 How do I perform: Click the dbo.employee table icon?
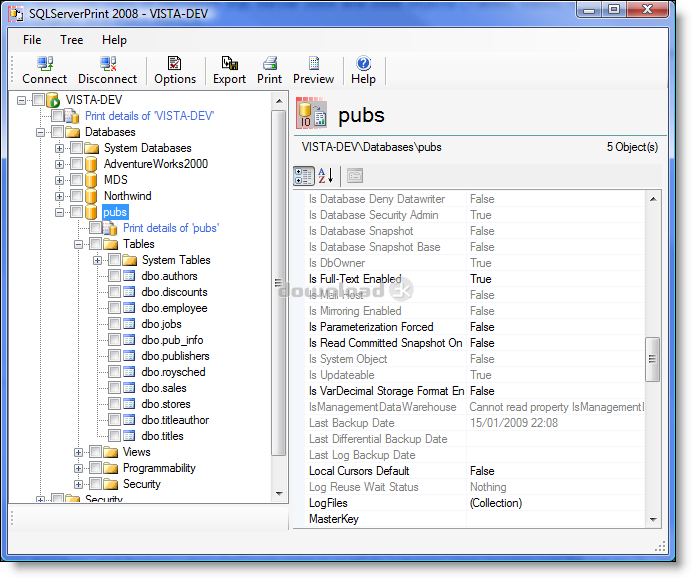(x=129, y=308)
